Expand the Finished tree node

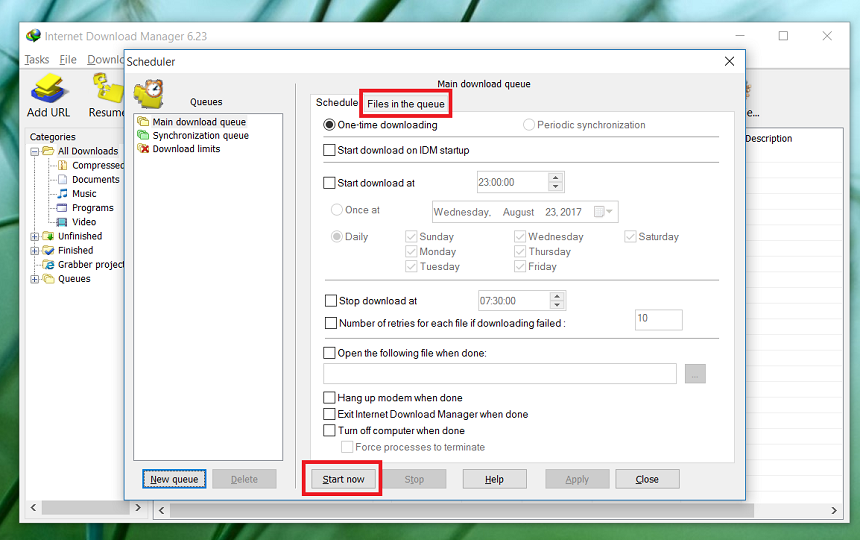point(35,251)
